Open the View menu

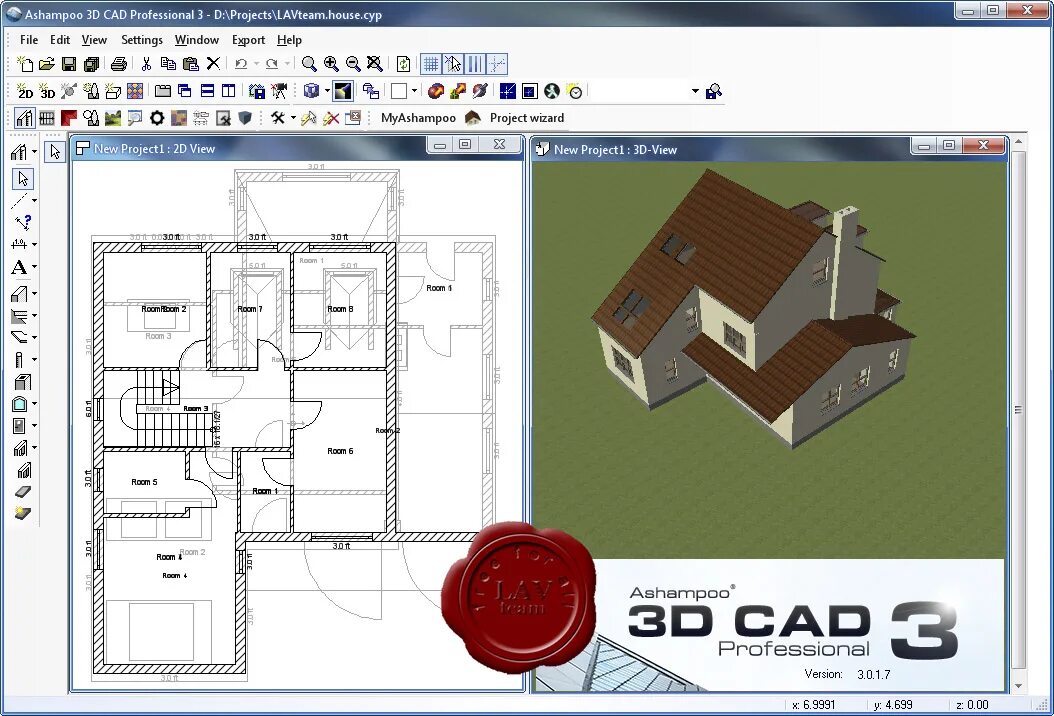point(94,40)
